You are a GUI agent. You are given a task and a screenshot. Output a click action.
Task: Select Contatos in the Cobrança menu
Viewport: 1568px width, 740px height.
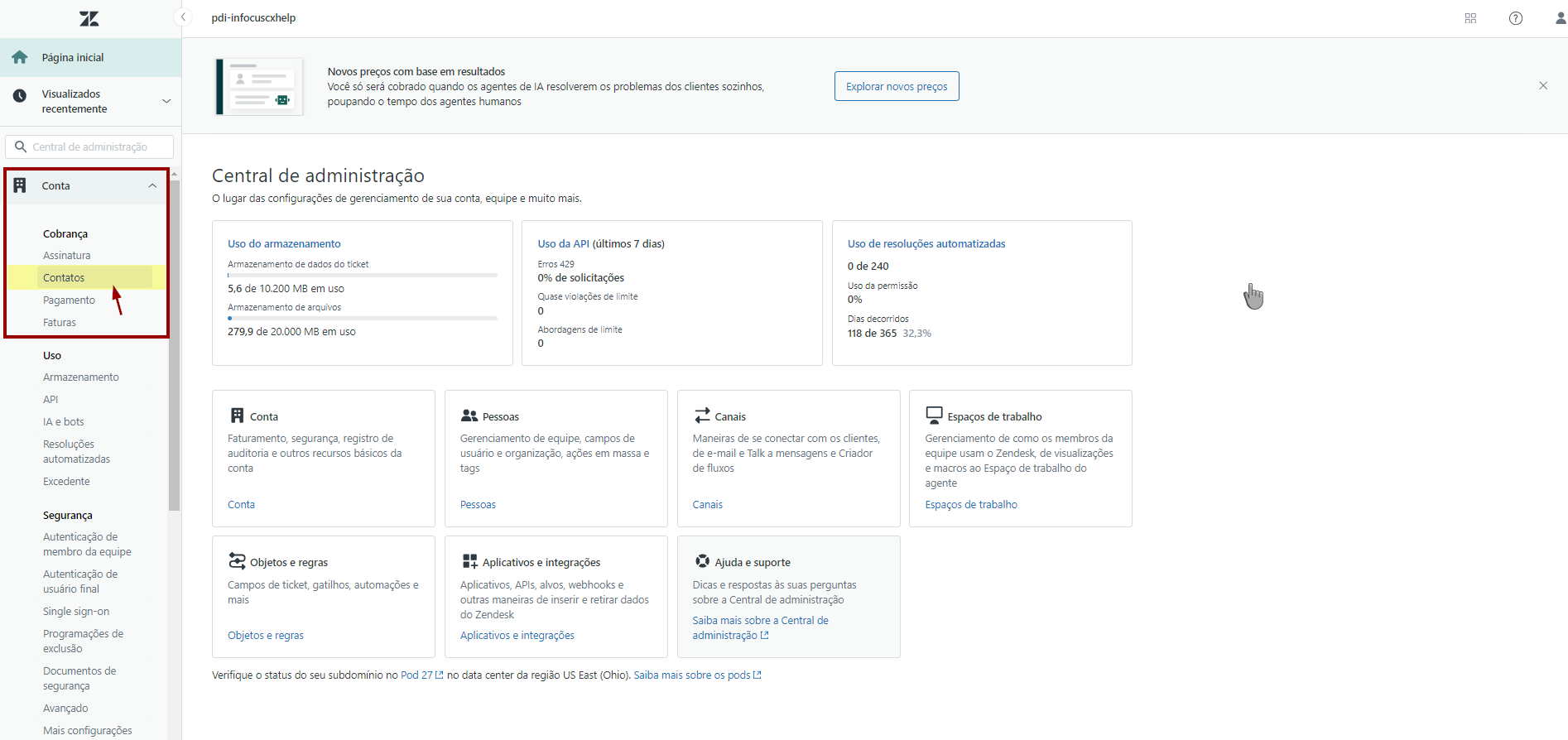pos(64,277)
